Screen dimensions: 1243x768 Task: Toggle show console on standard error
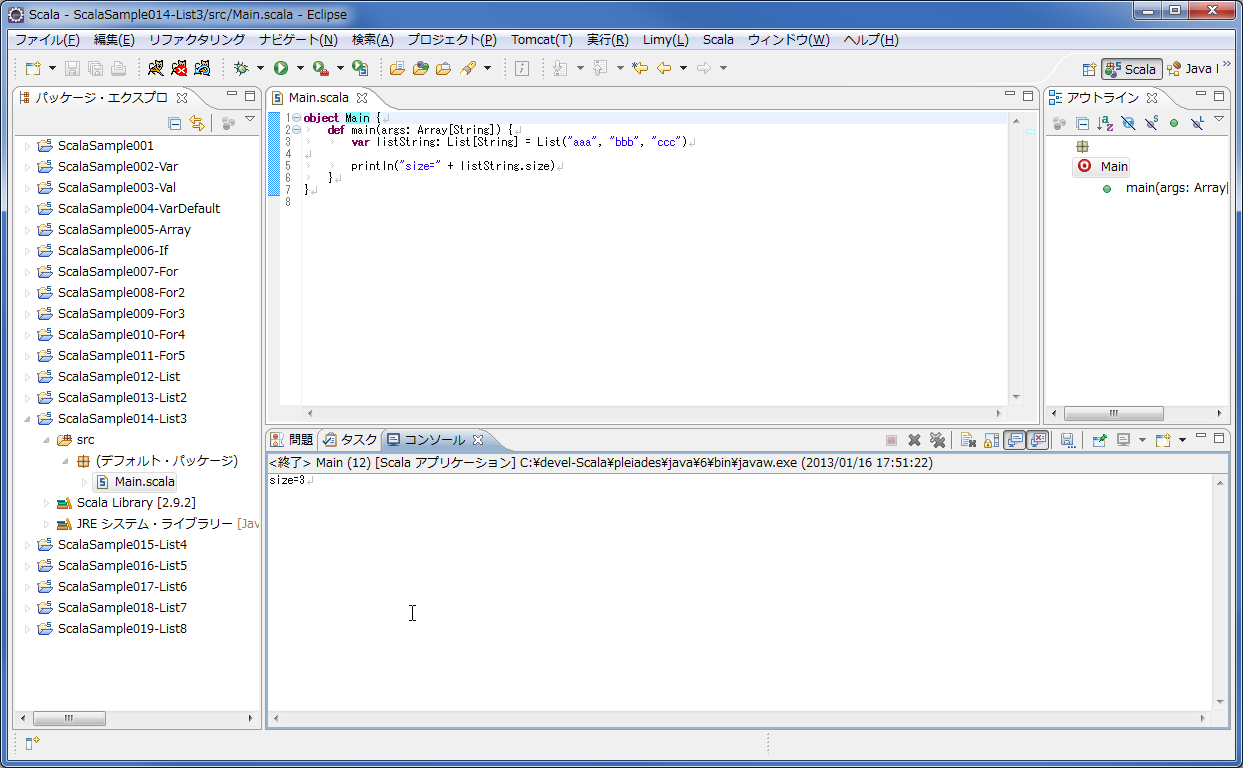(1038, 440)
